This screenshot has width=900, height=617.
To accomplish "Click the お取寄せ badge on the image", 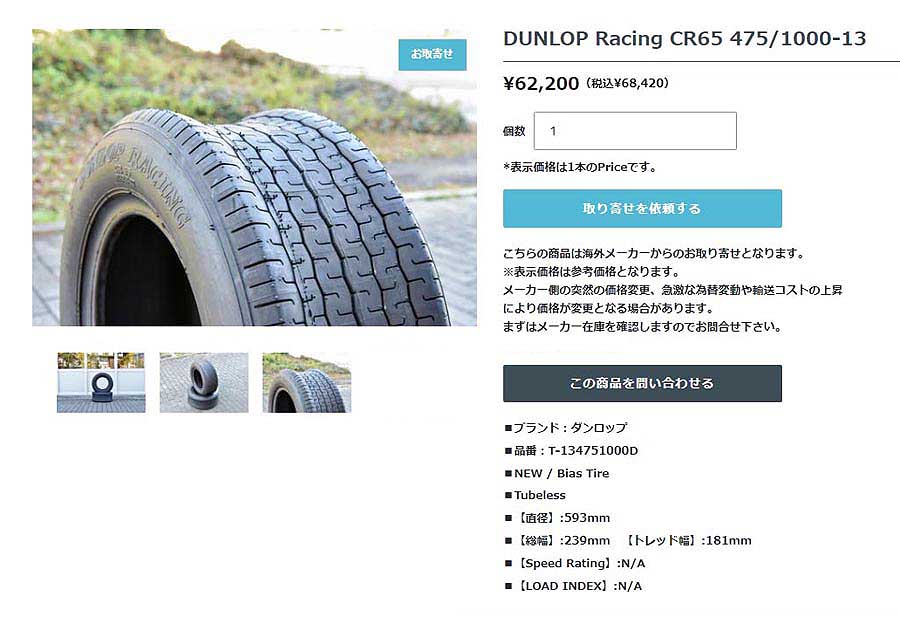I will click(x=432, y=55).
